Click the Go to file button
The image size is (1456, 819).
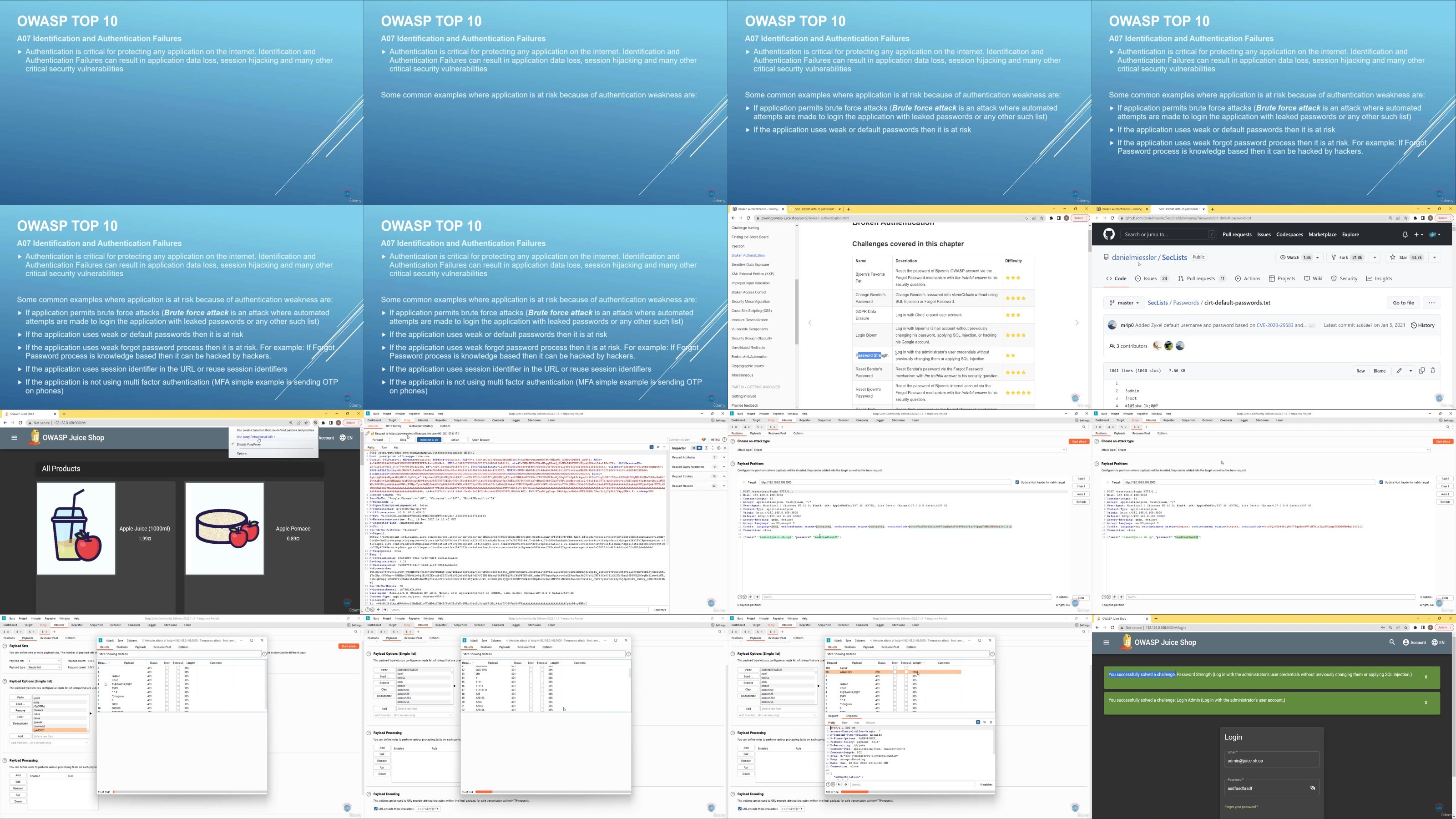[1403, 303]
